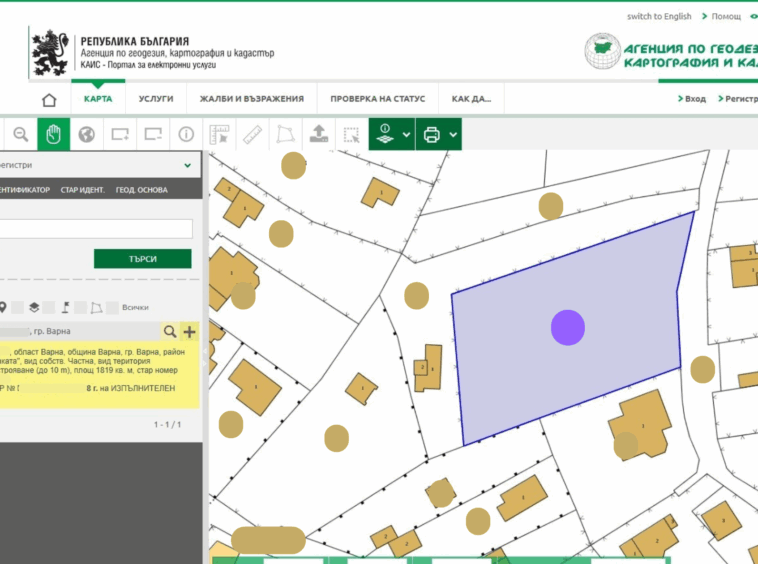
Task: Zoom to result with magnifier icon
Action: [170, 332]
